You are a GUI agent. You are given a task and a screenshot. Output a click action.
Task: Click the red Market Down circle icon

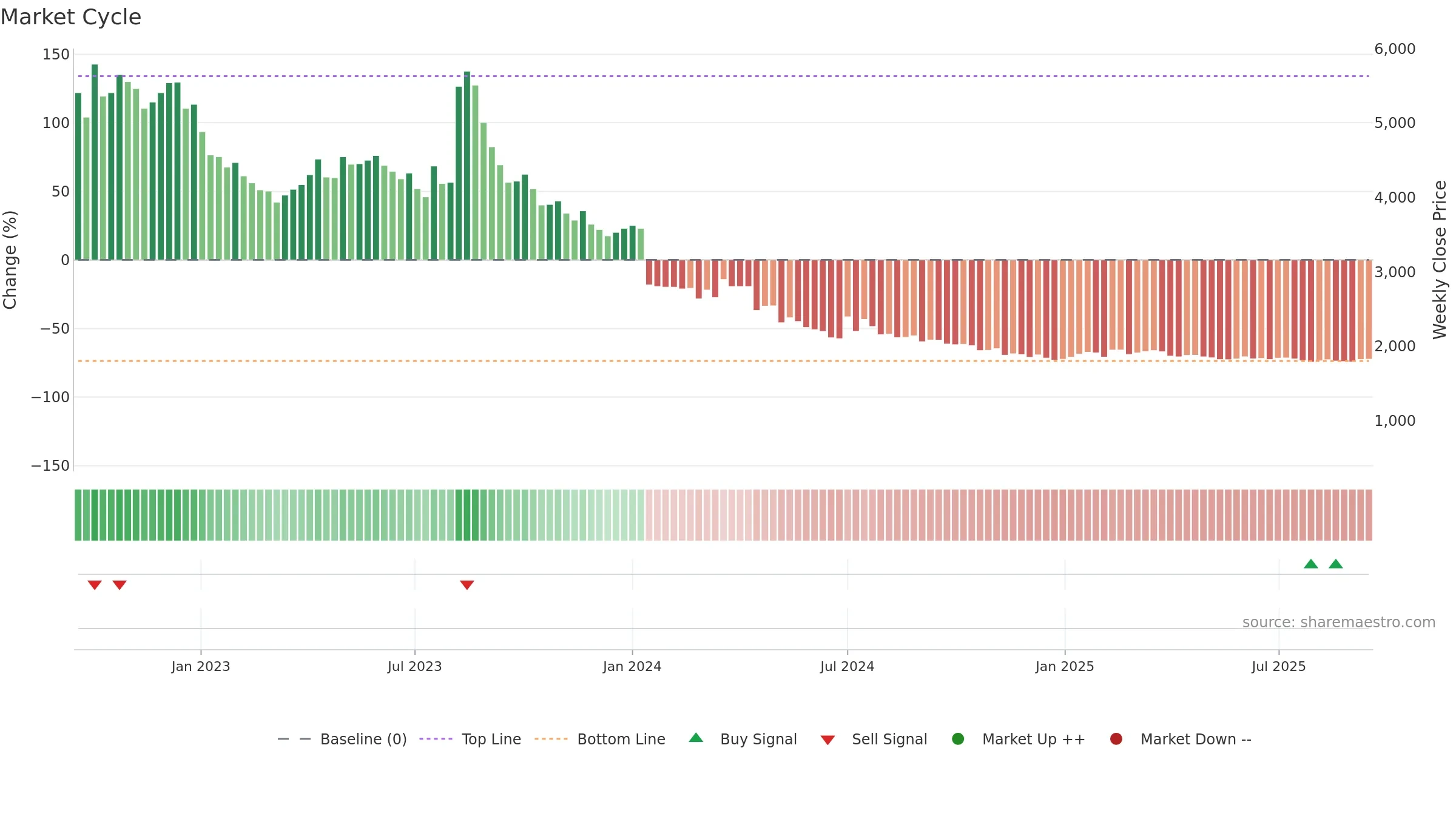coord(1116,739)
